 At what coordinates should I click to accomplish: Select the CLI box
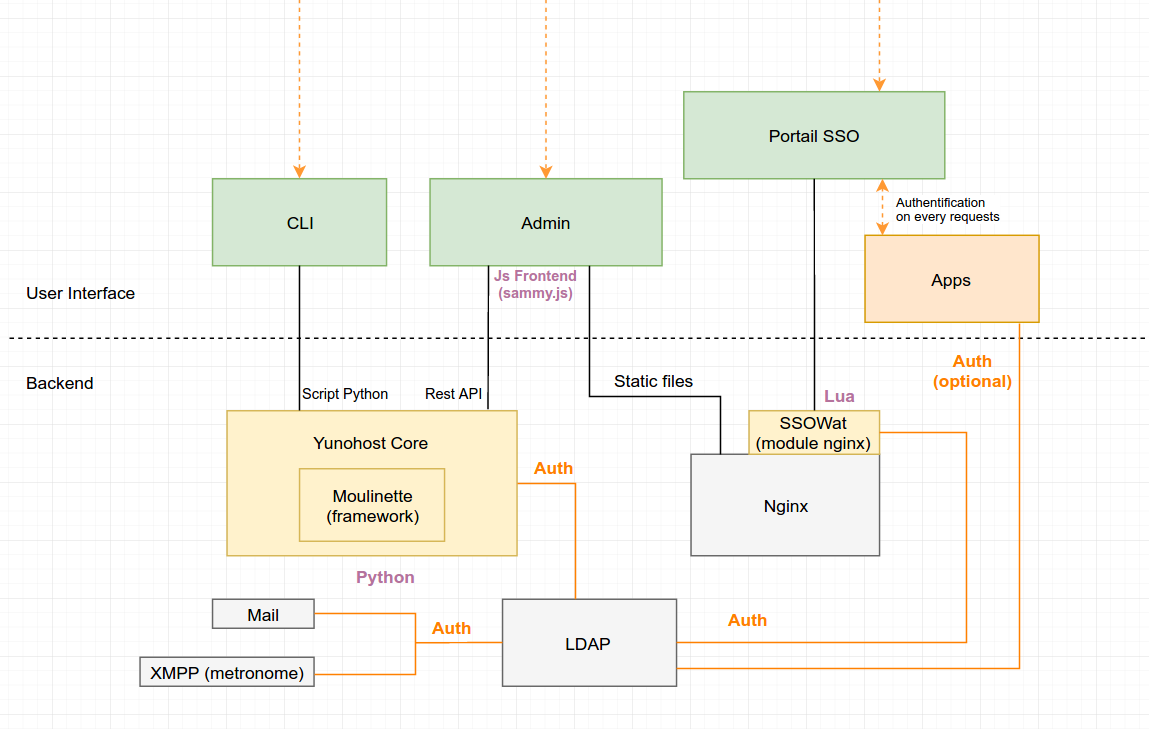(299, 222)
